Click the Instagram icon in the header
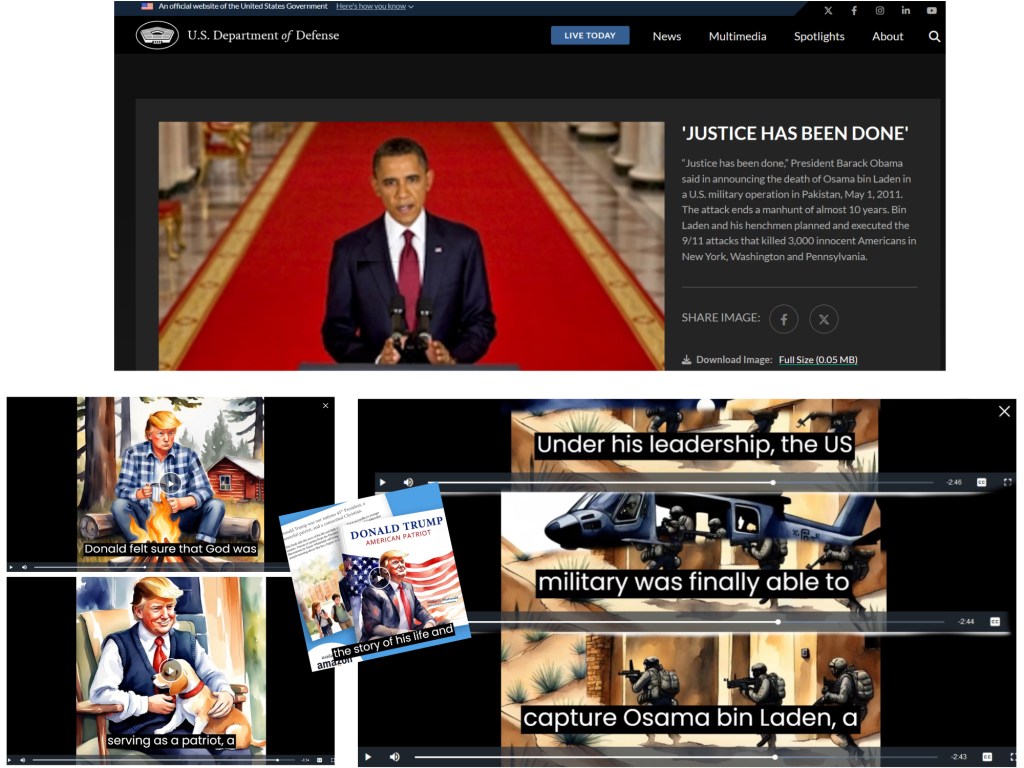The height and width of the screenshot is (768, 1024). click(x=880, y=10)
